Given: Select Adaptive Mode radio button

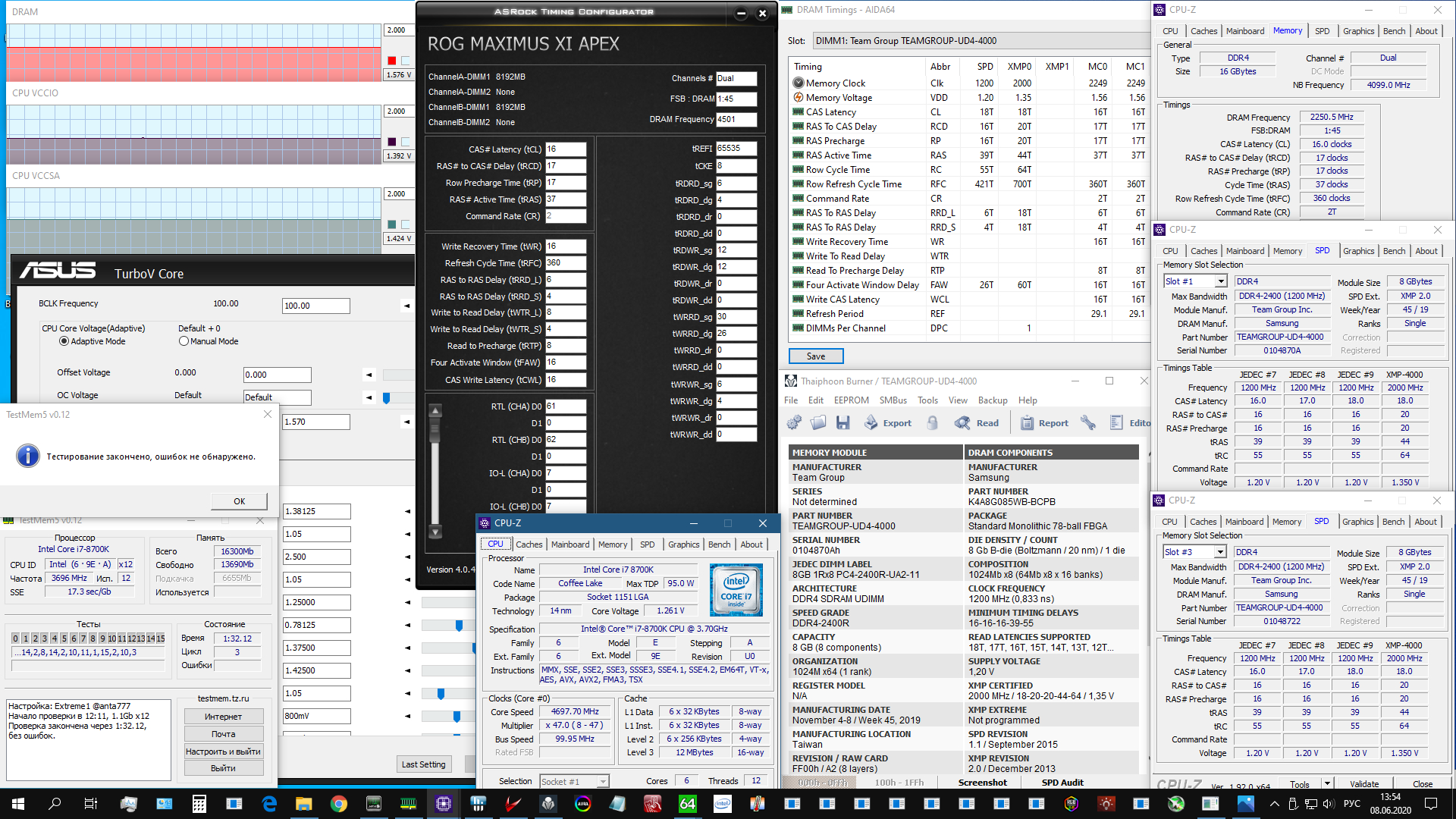Looking at the screenshot, I should 64,341.
